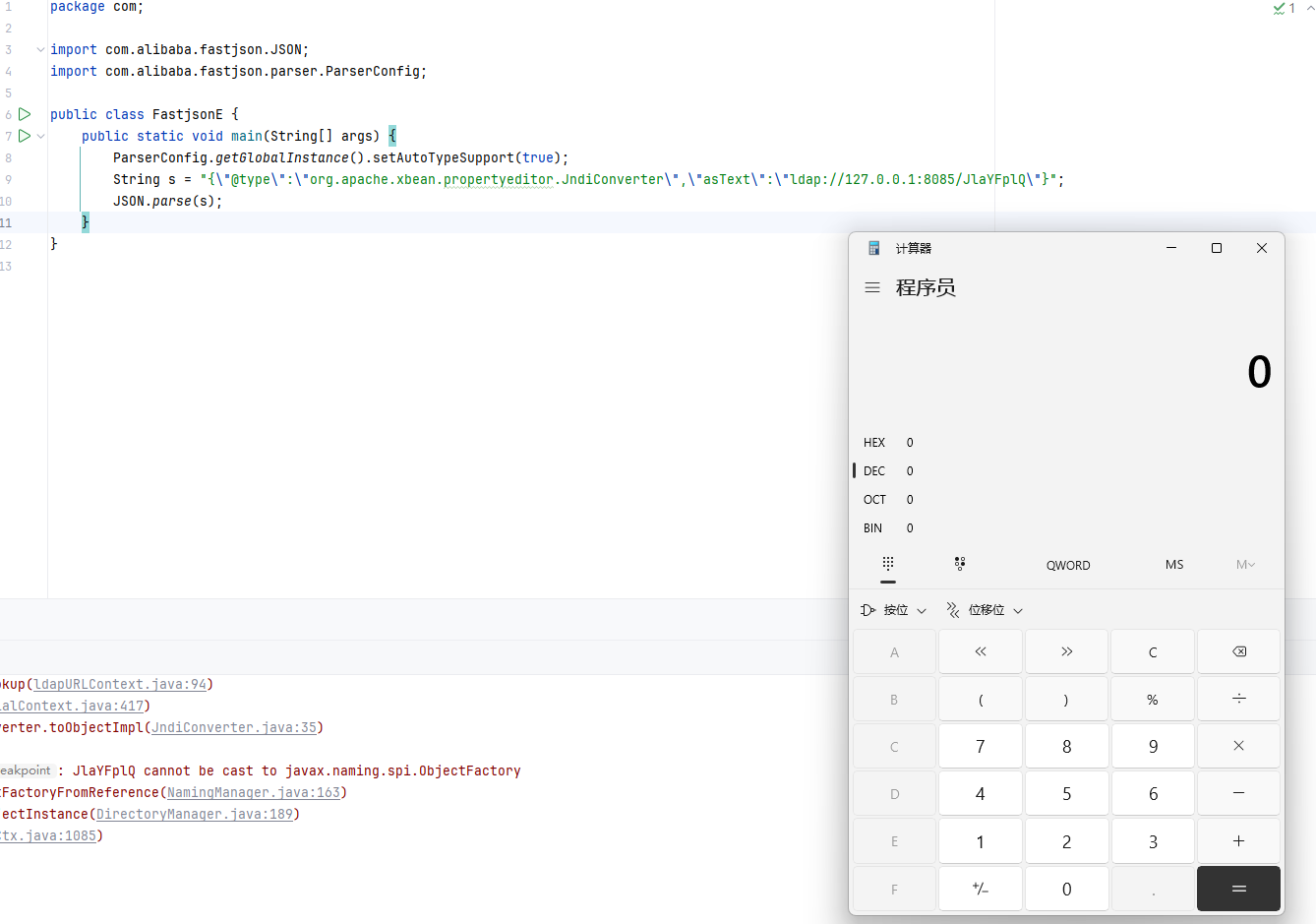Click the Calculator result display showing 0
1316x924 pixels.
tap(1259, 372)
